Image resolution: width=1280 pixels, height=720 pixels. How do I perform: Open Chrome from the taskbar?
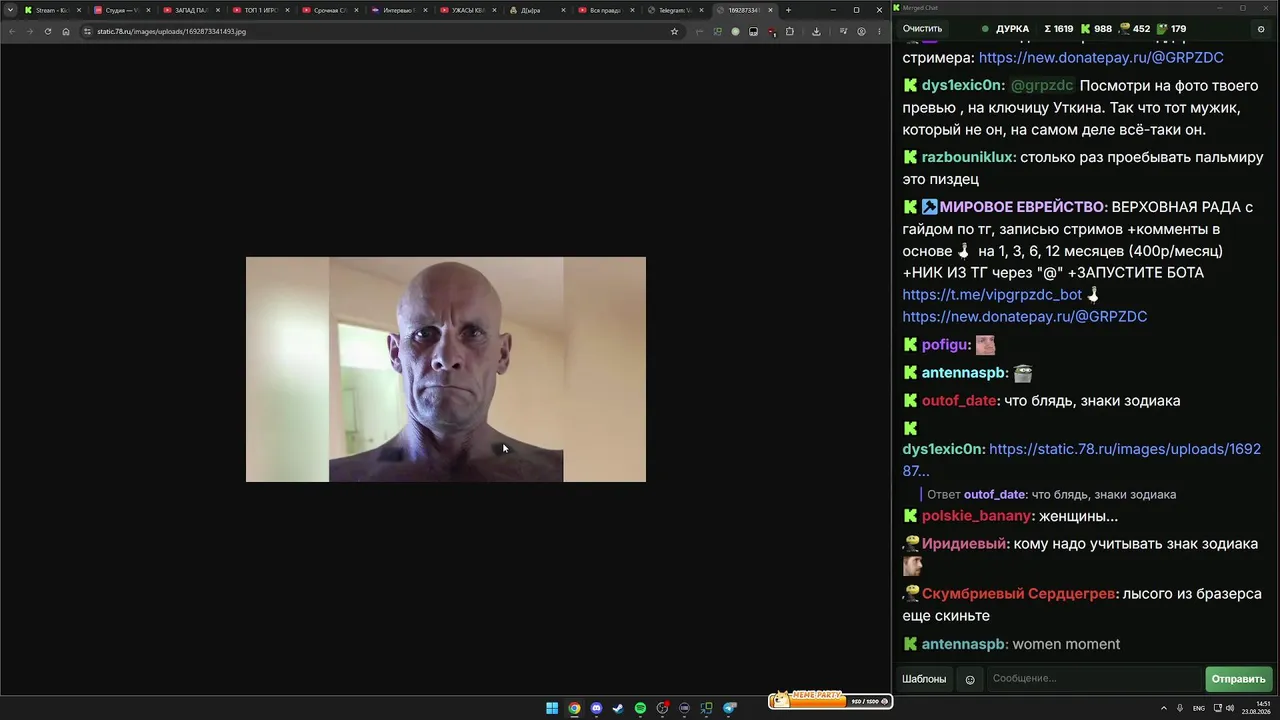574,708
